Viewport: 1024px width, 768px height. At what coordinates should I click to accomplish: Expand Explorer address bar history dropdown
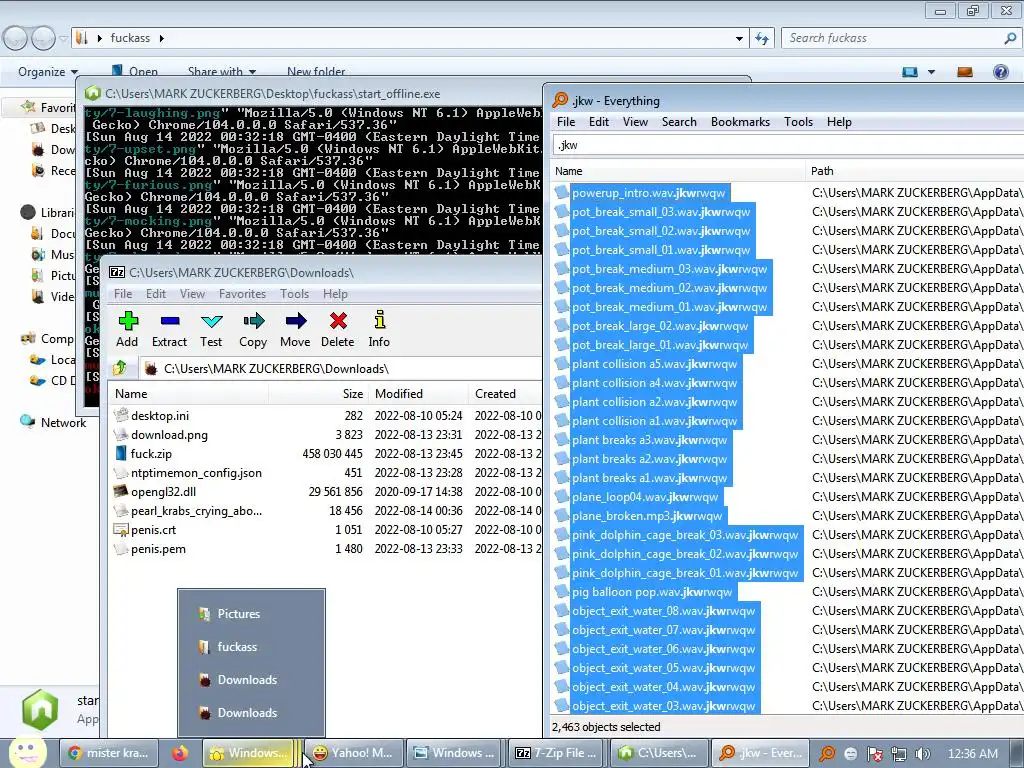739,39
